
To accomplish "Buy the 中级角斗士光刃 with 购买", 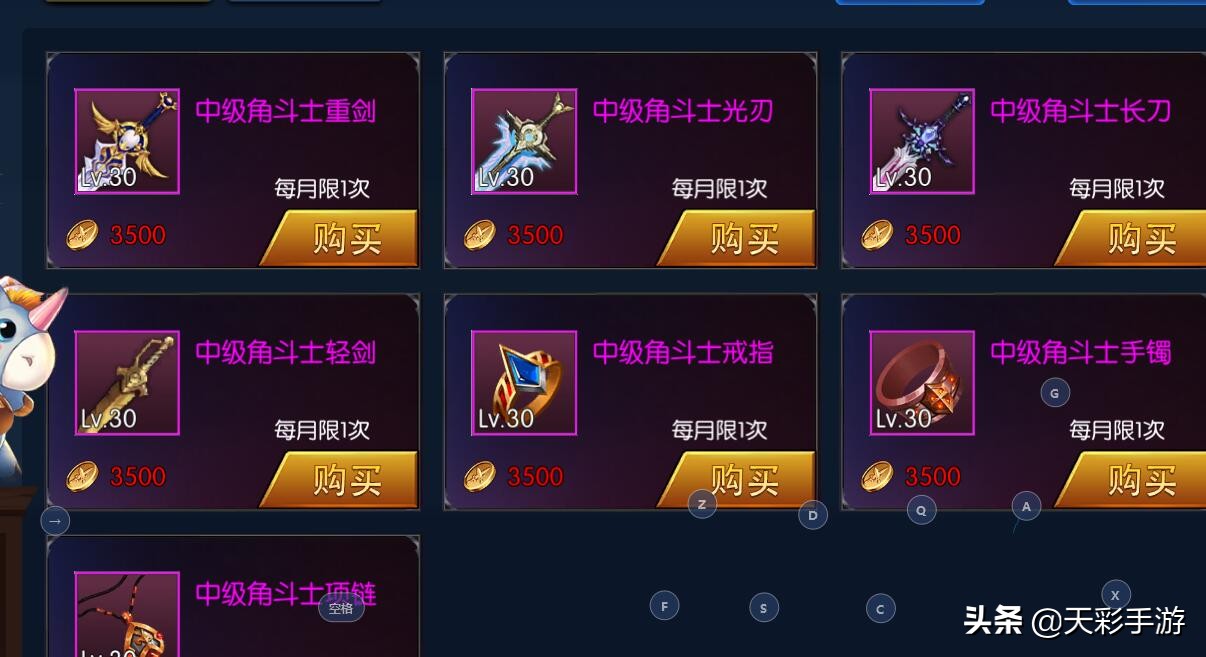I will 737,238.
